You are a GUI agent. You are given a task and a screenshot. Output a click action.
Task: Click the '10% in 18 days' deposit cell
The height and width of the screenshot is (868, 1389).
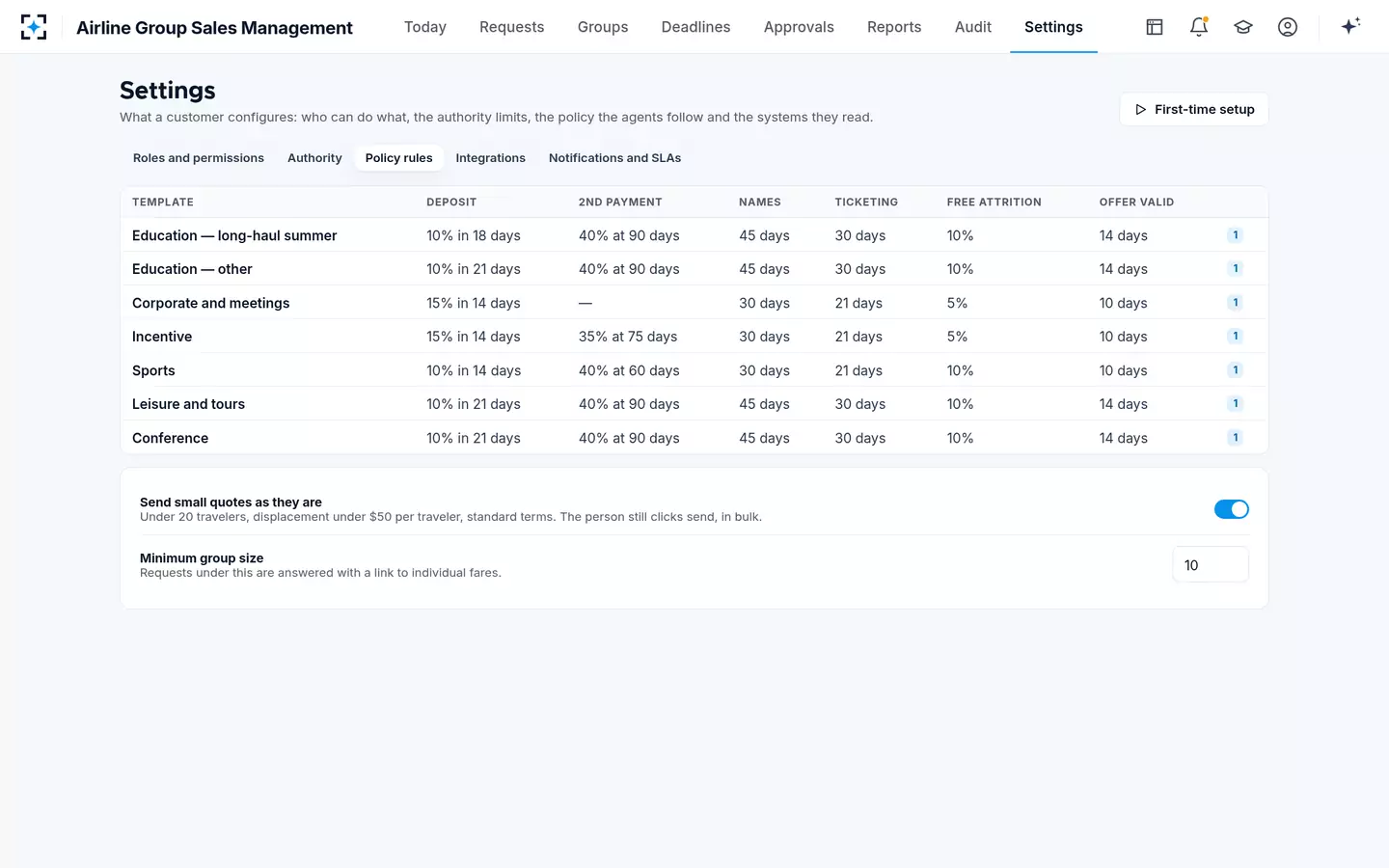(474, 235)
